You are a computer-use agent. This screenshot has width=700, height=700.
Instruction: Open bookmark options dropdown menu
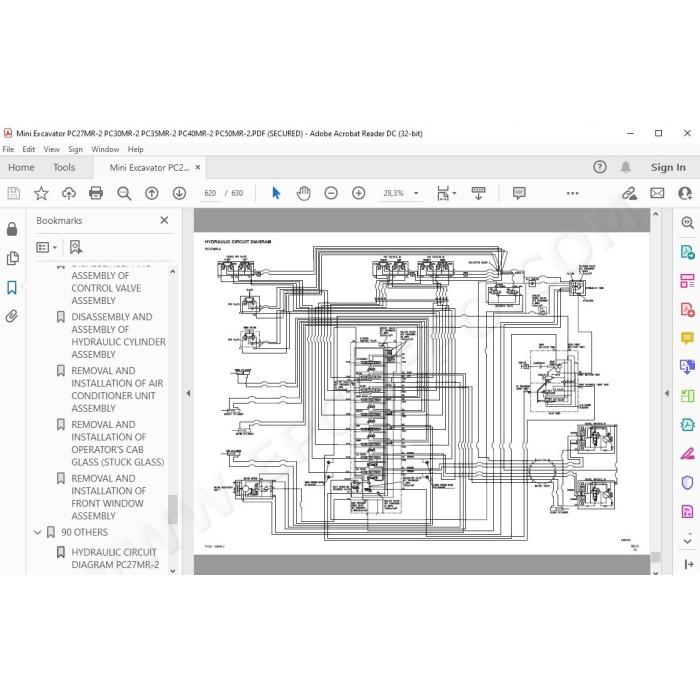pos(47,247)
